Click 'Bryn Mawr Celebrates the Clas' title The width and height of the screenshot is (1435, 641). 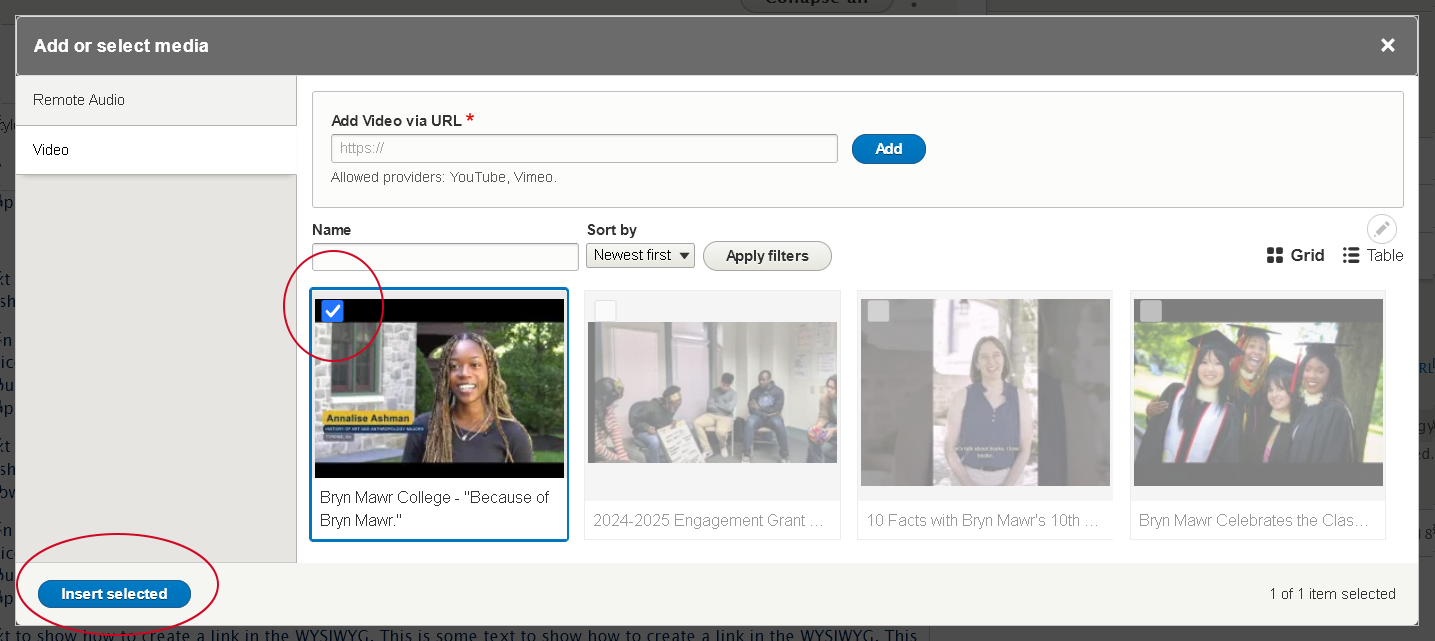(x=1254, y=521)
